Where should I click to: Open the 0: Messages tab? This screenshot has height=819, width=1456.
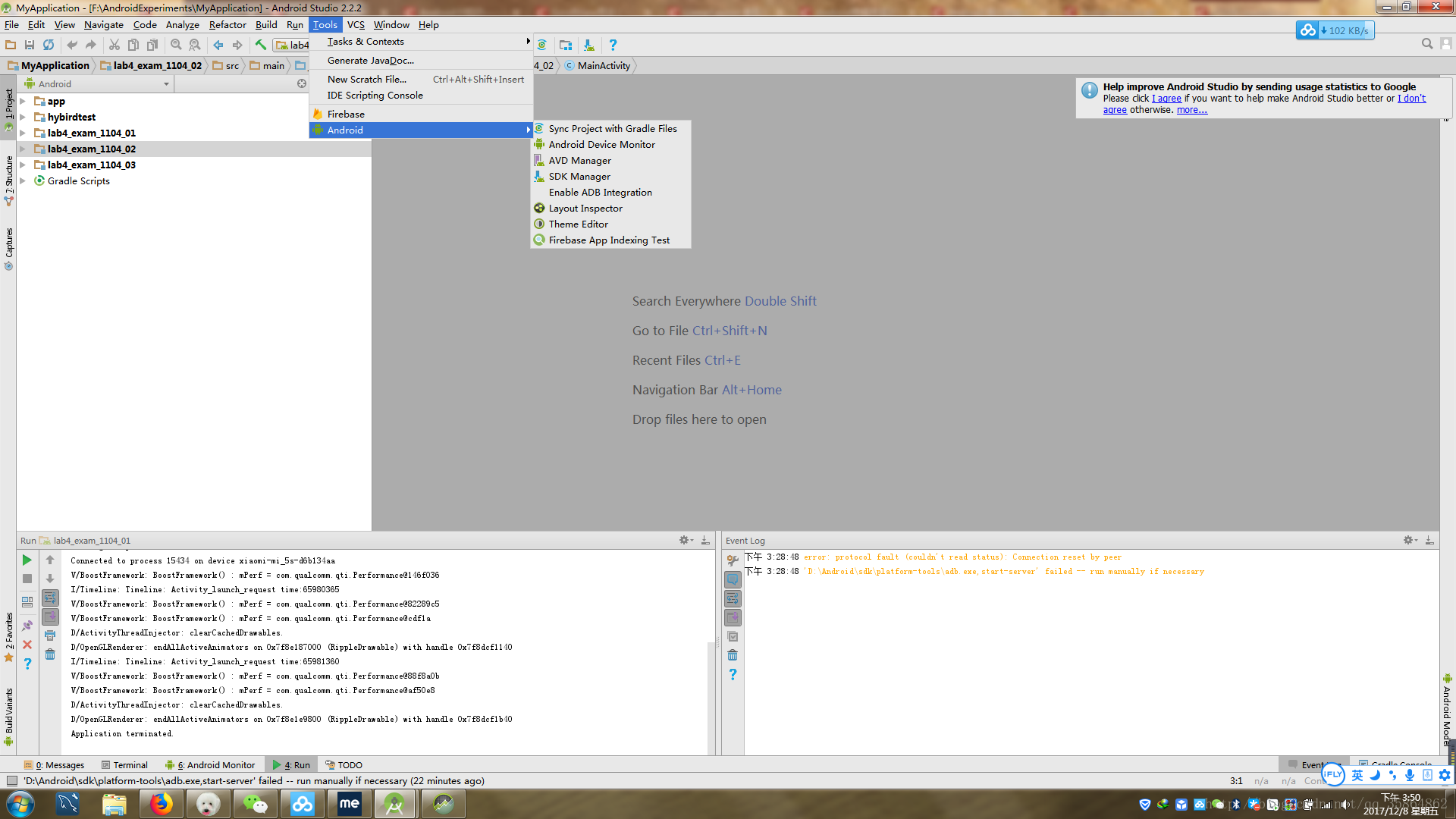[x=54, y=765]
